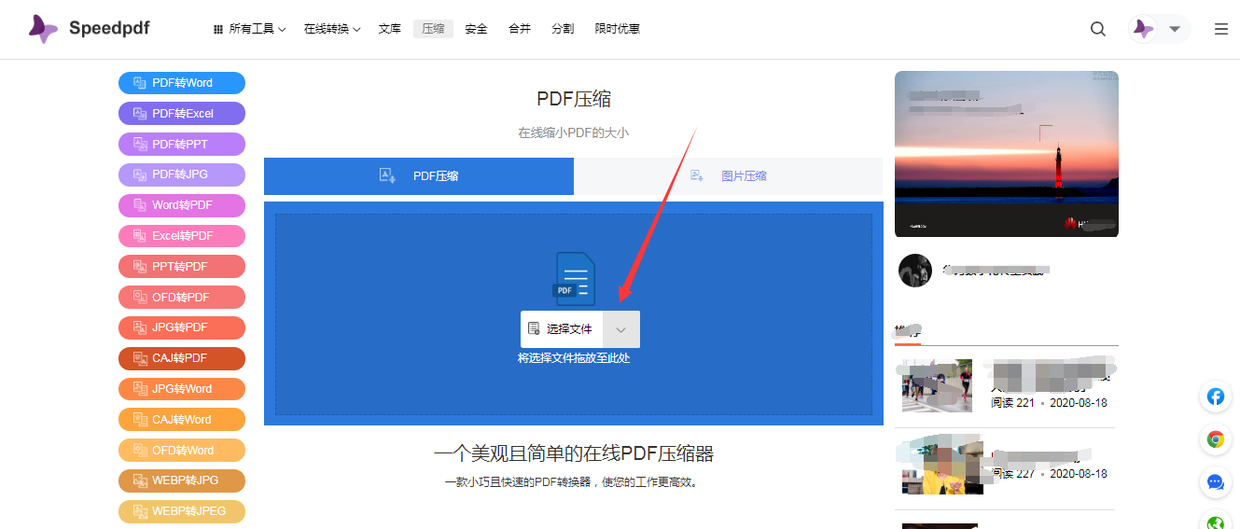Click Excel转PDF sidebar button
1240x529 pixels.
(182, 236)
